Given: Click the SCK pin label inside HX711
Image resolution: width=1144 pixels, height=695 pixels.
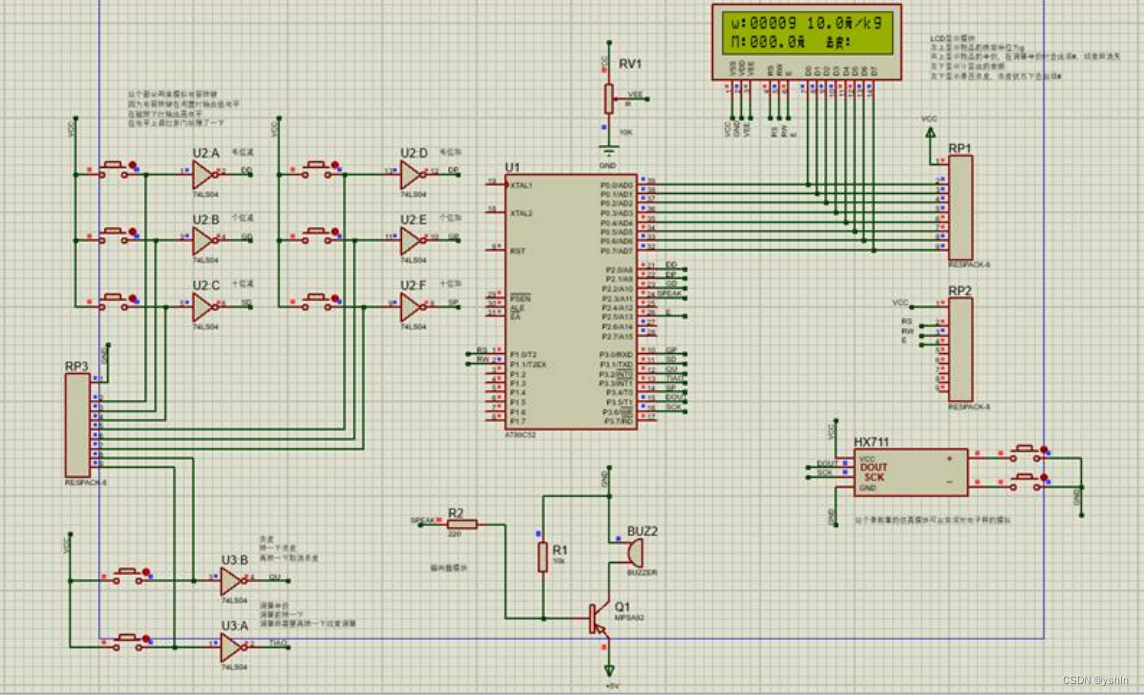Looking at the screenshot, I should point(874,478).
